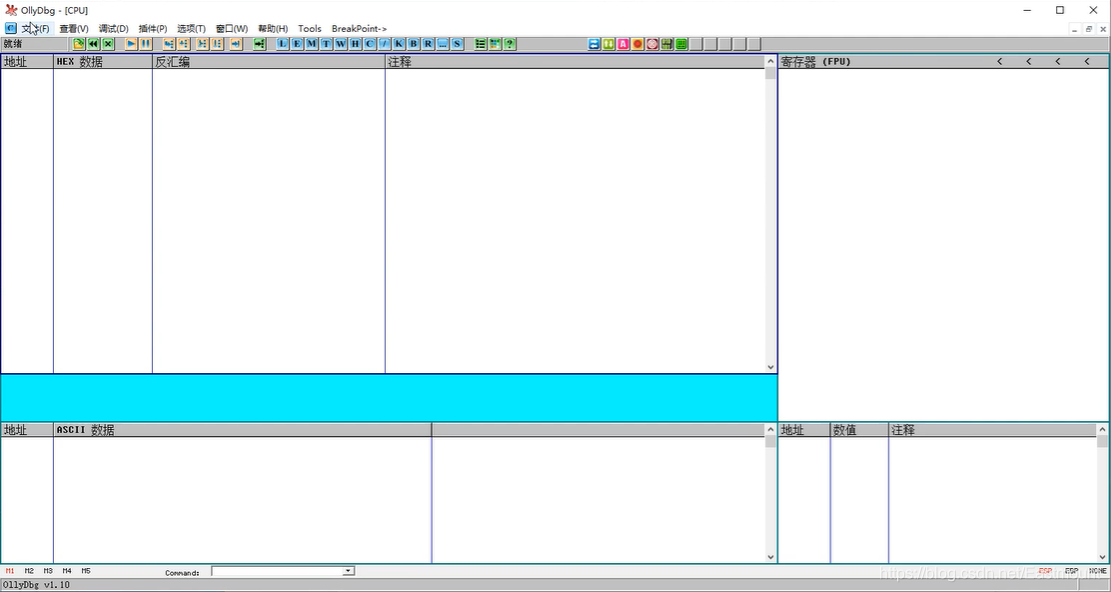Open the 文件(F) menu
The width and height of the screenshot is (1111, 592).
(x=35, y=28)
